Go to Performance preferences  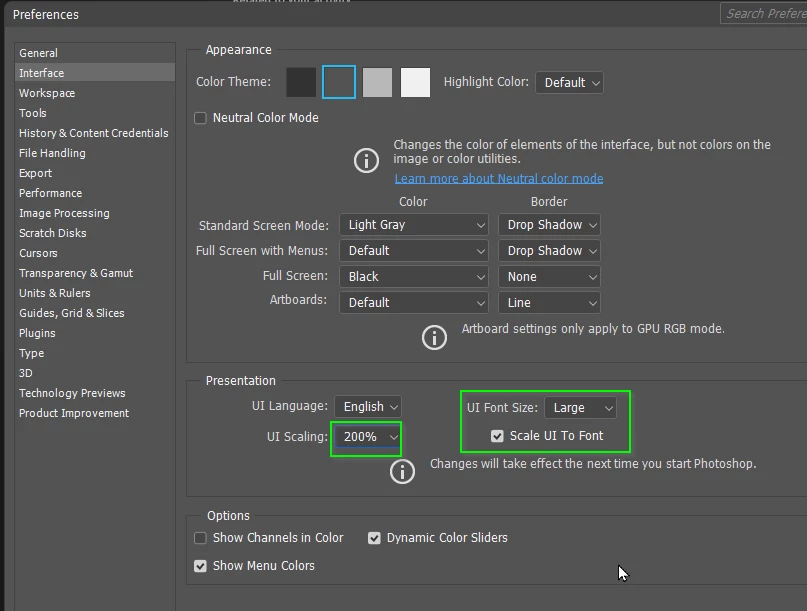(95, 193)
